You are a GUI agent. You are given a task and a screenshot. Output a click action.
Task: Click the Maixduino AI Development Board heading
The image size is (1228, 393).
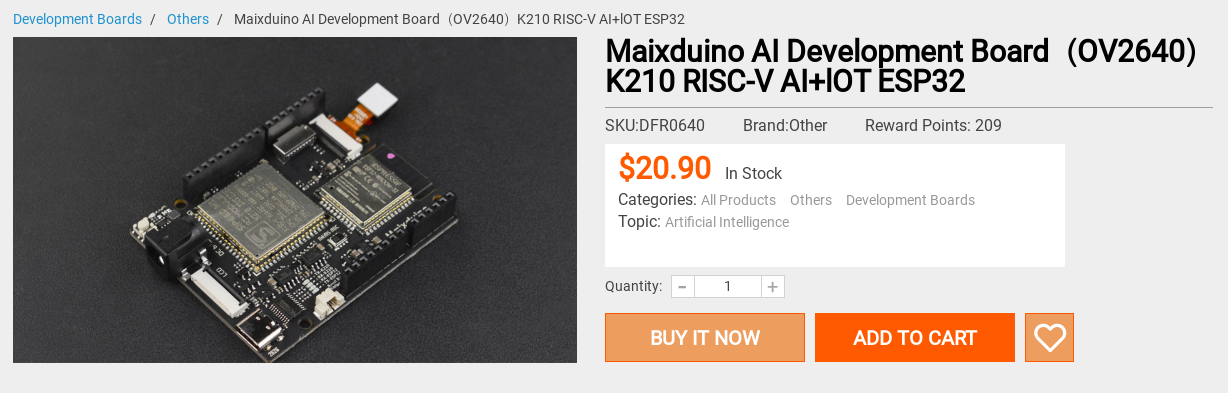(901, 66)
